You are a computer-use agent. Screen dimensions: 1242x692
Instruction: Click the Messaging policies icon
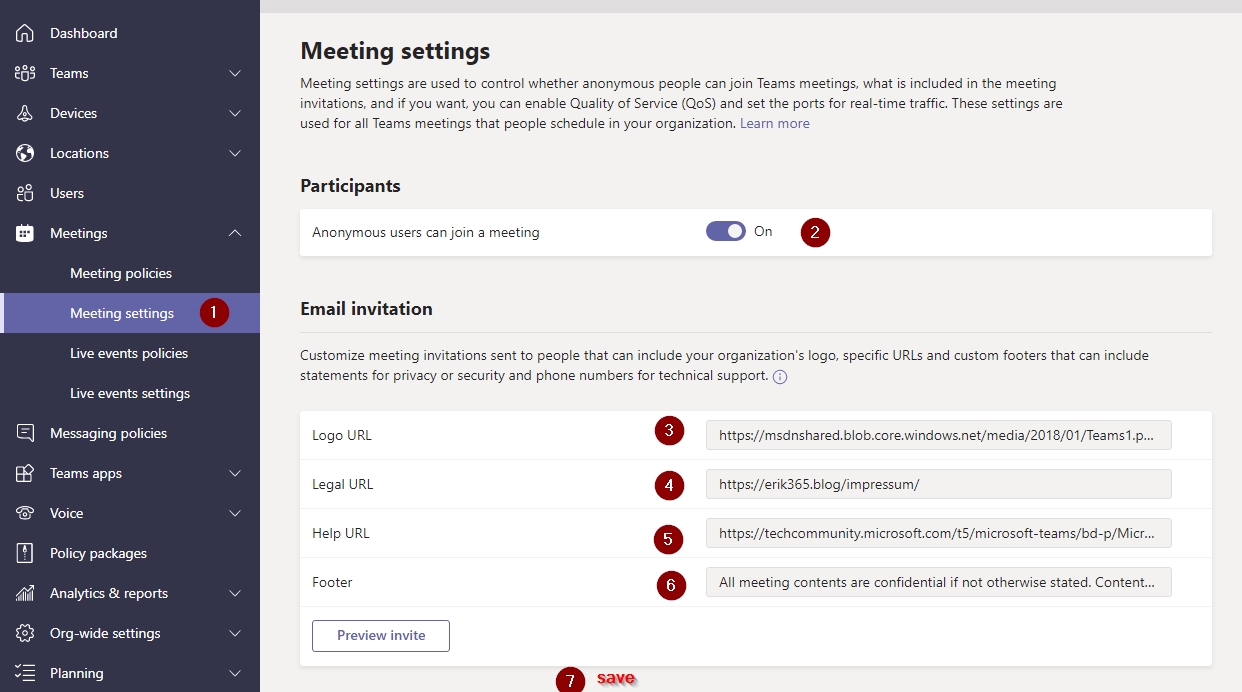click(25, 433)
